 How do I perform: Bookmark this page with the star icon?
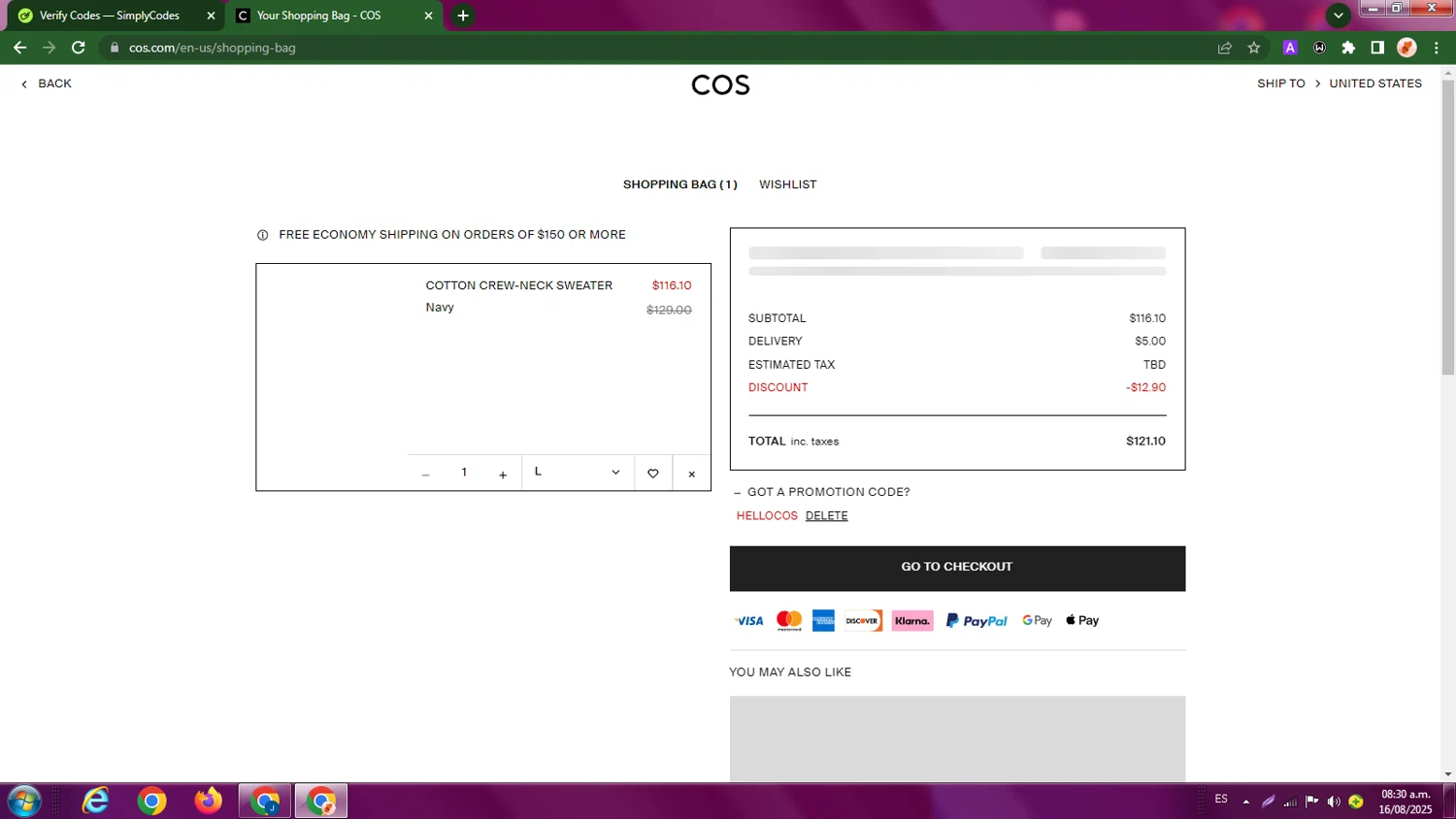(1254, 48)
